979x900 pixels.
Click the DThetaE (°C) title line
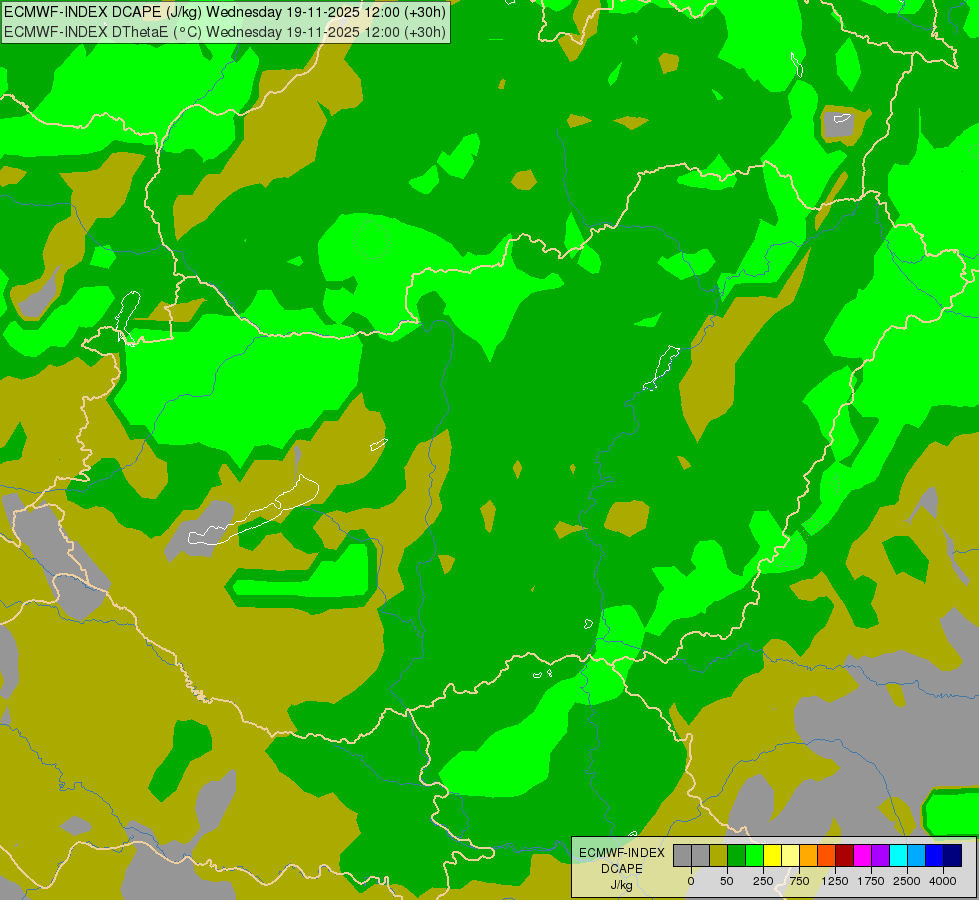click(225, 32)
